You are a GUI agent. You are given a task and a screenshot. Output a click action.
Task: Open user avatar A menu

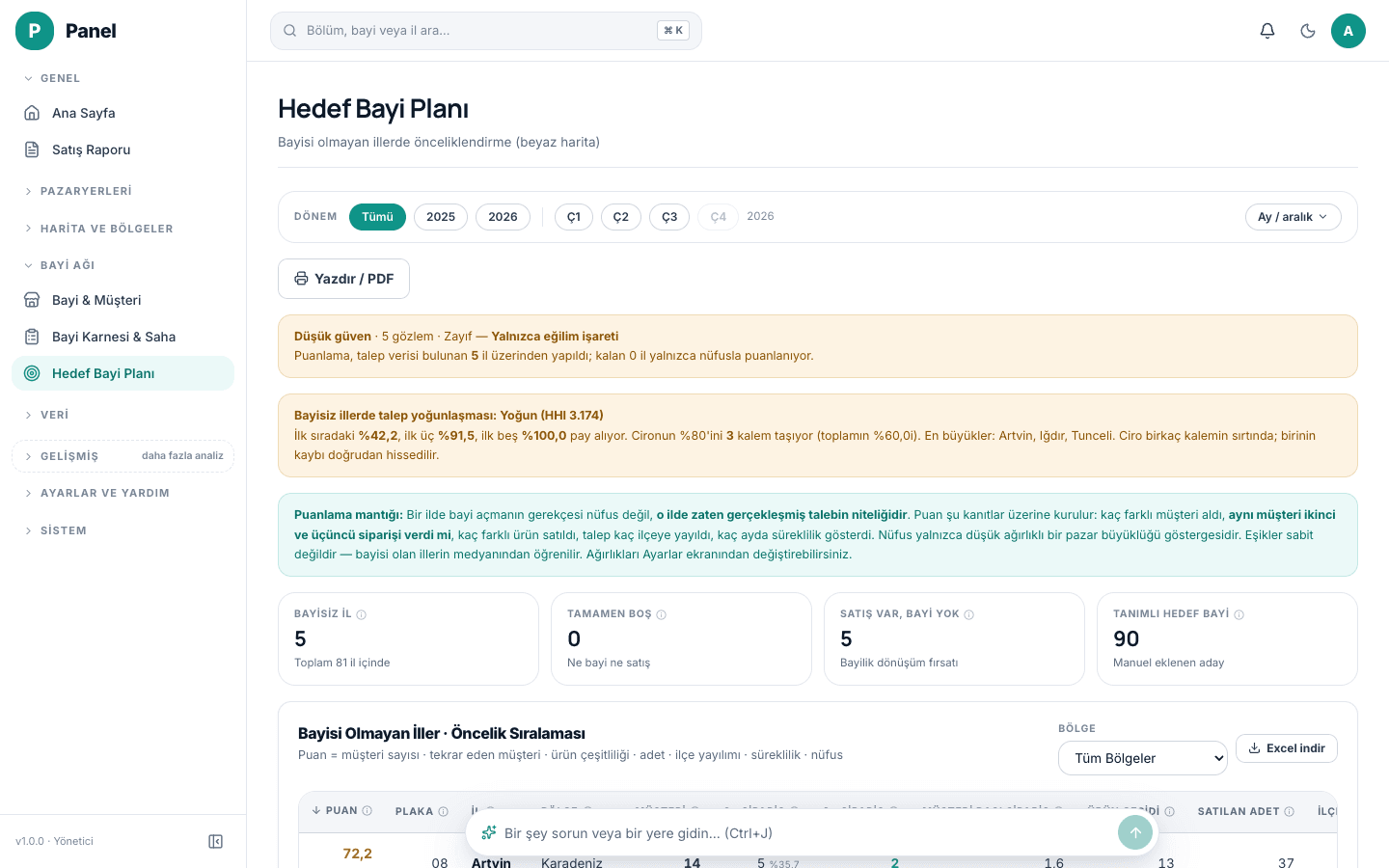pos(1348,31)
